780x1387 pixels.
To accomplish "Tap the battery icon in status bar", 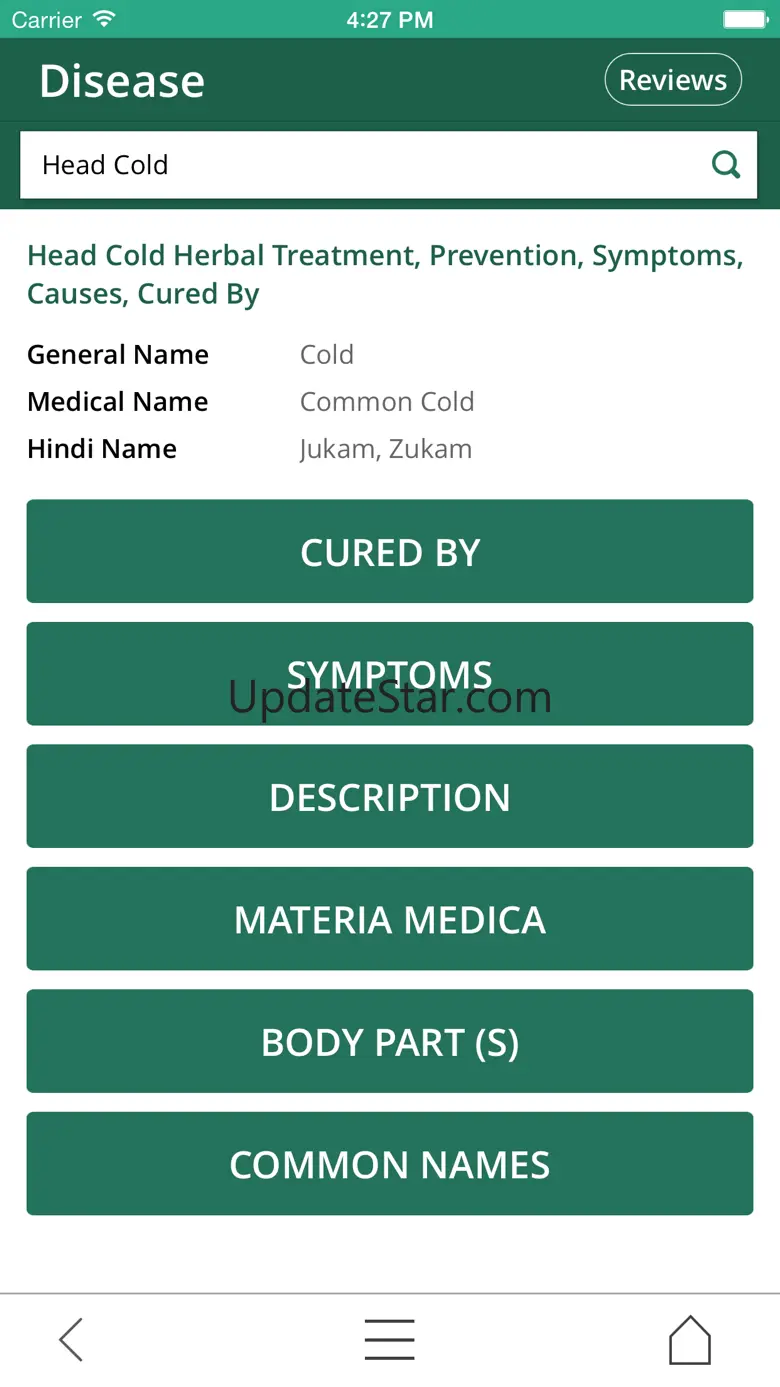I will point(744,19).
